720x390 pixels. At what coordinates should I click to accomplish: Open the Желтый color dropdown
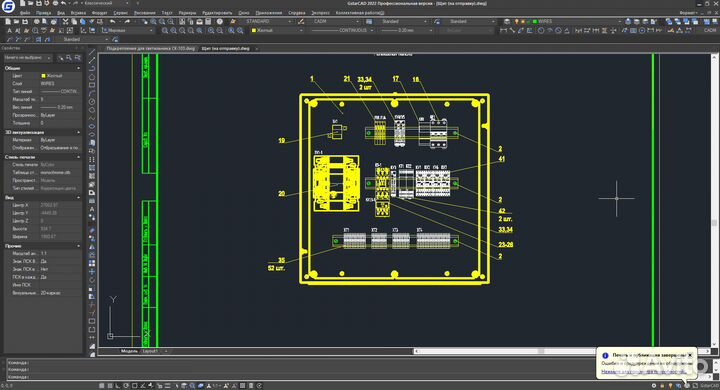[276, 30]
